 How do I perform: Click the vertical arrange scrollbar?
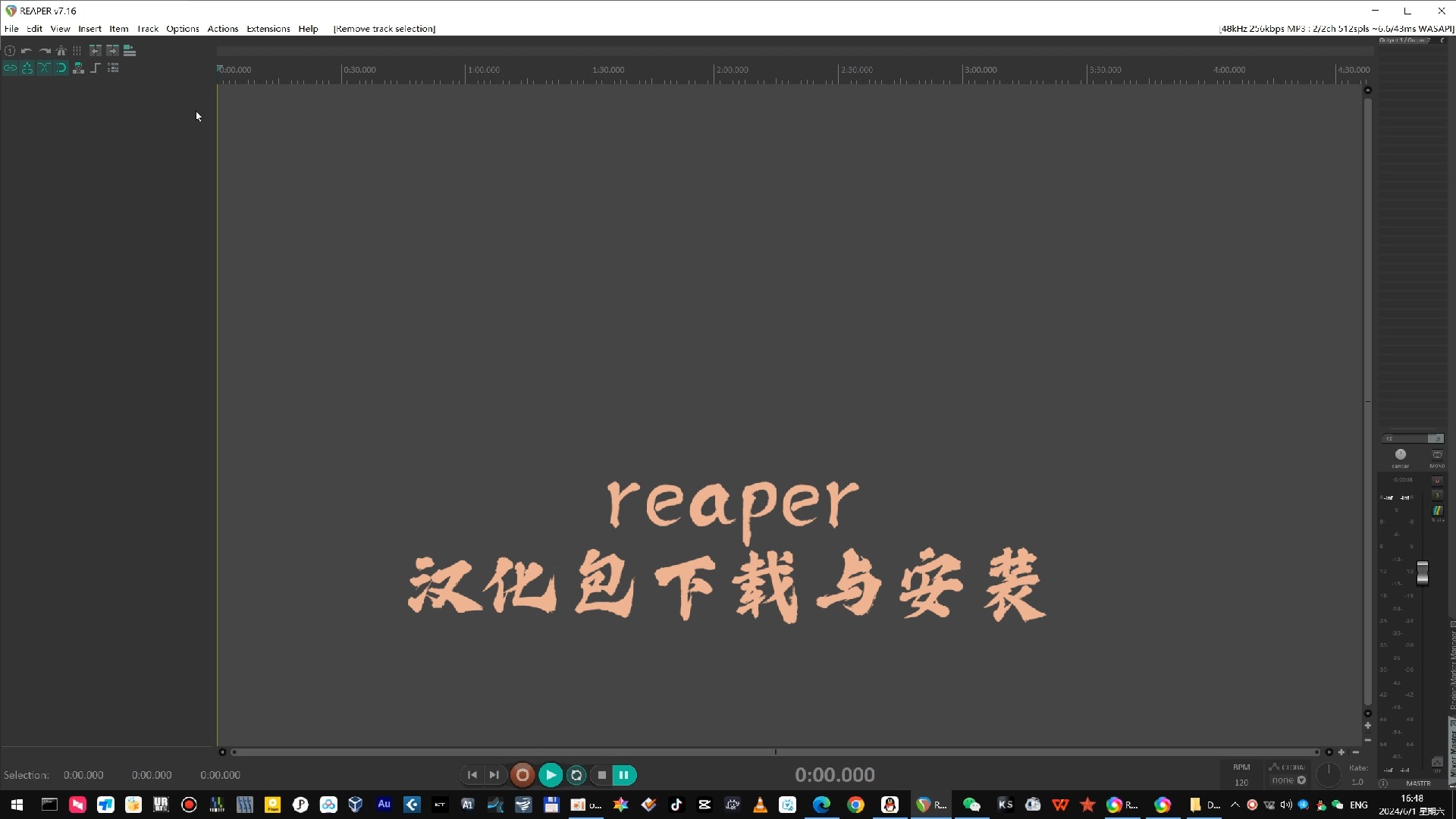coord(1368,402)
